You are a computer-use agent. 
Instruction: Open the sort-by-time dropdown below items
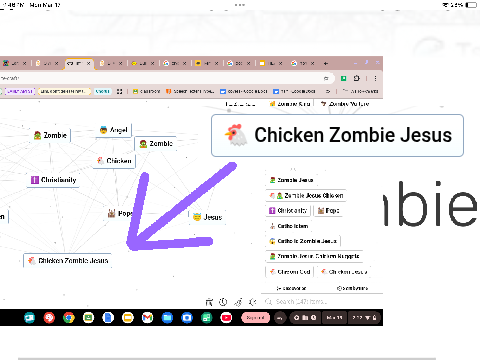352,288
